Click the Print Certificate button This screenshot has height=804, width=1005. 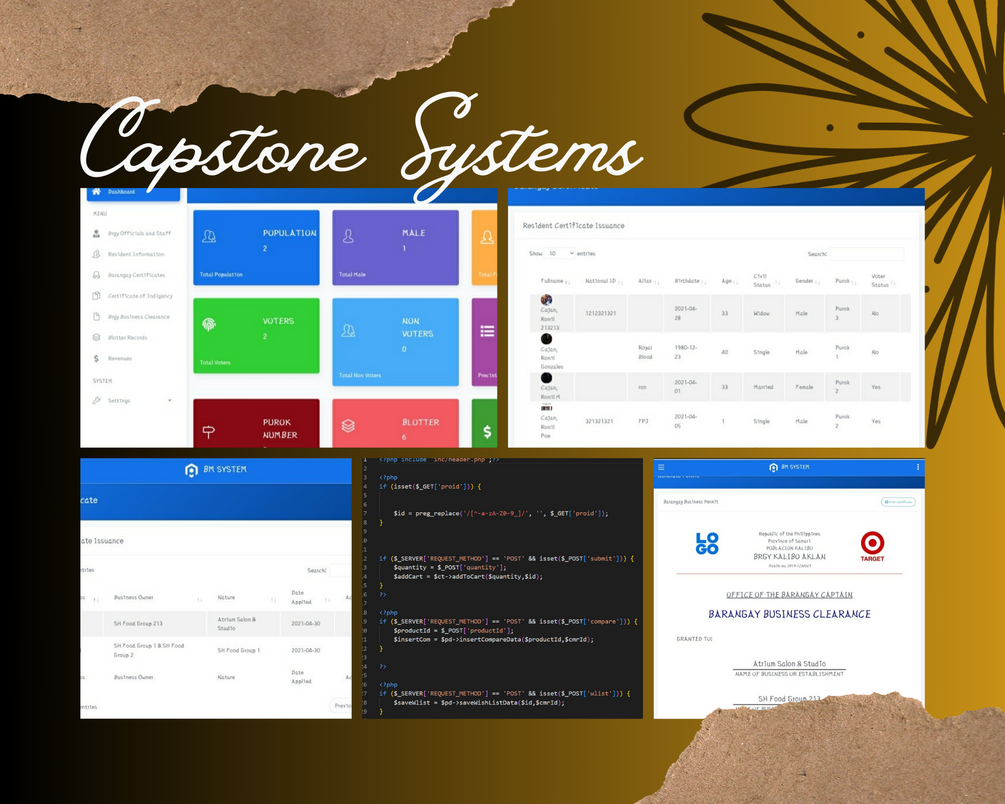click(x=898, y=502)
